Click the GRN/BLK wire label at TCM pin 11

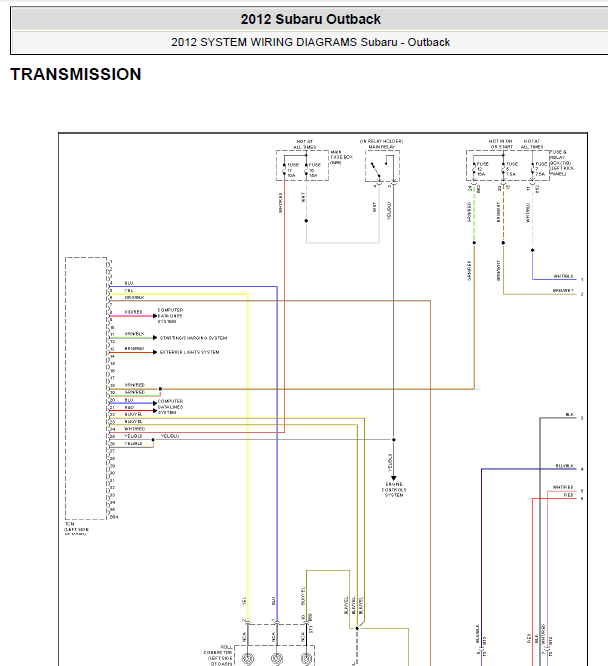click(x=134, y=334)
